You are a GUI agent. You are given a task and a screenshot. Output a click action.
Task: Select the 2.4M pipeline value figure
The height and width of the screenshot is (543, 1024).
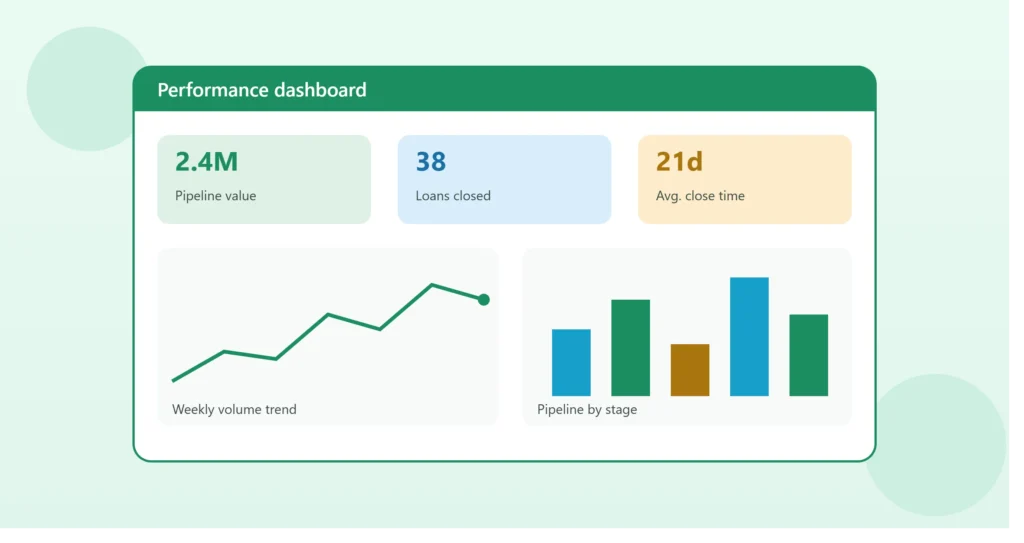[206, 161]
